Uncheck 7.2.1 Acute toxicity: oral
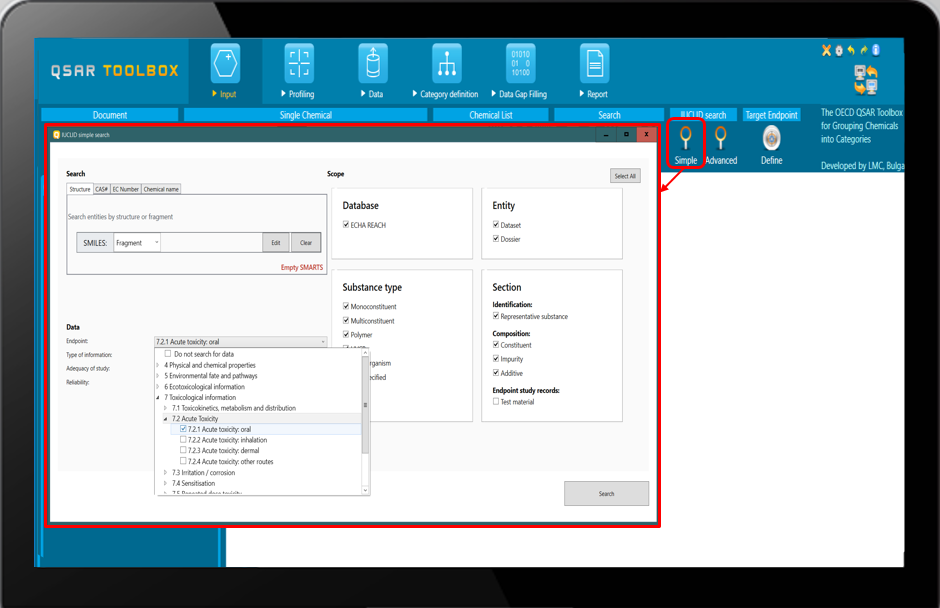The height and width of the screenshot is (608, 940). click(x=183, y=429)
